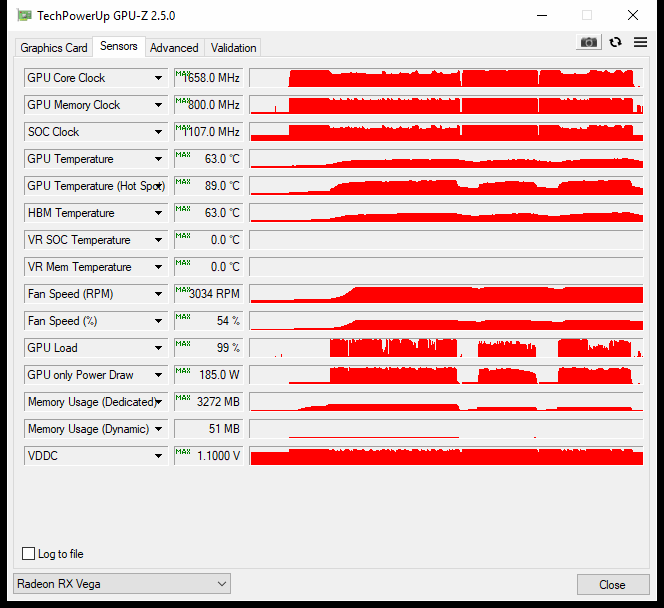Click the GPU-Z application icon in title bar
The width and height of the screenshot is (664, 608).
click(24, 16)
